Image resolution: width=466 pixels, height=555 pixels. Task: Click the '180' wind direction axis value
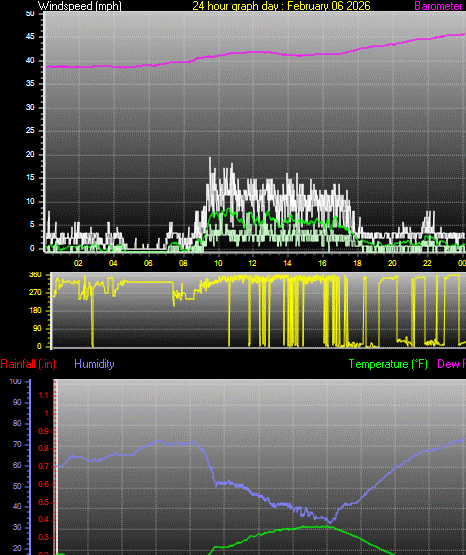35,310
